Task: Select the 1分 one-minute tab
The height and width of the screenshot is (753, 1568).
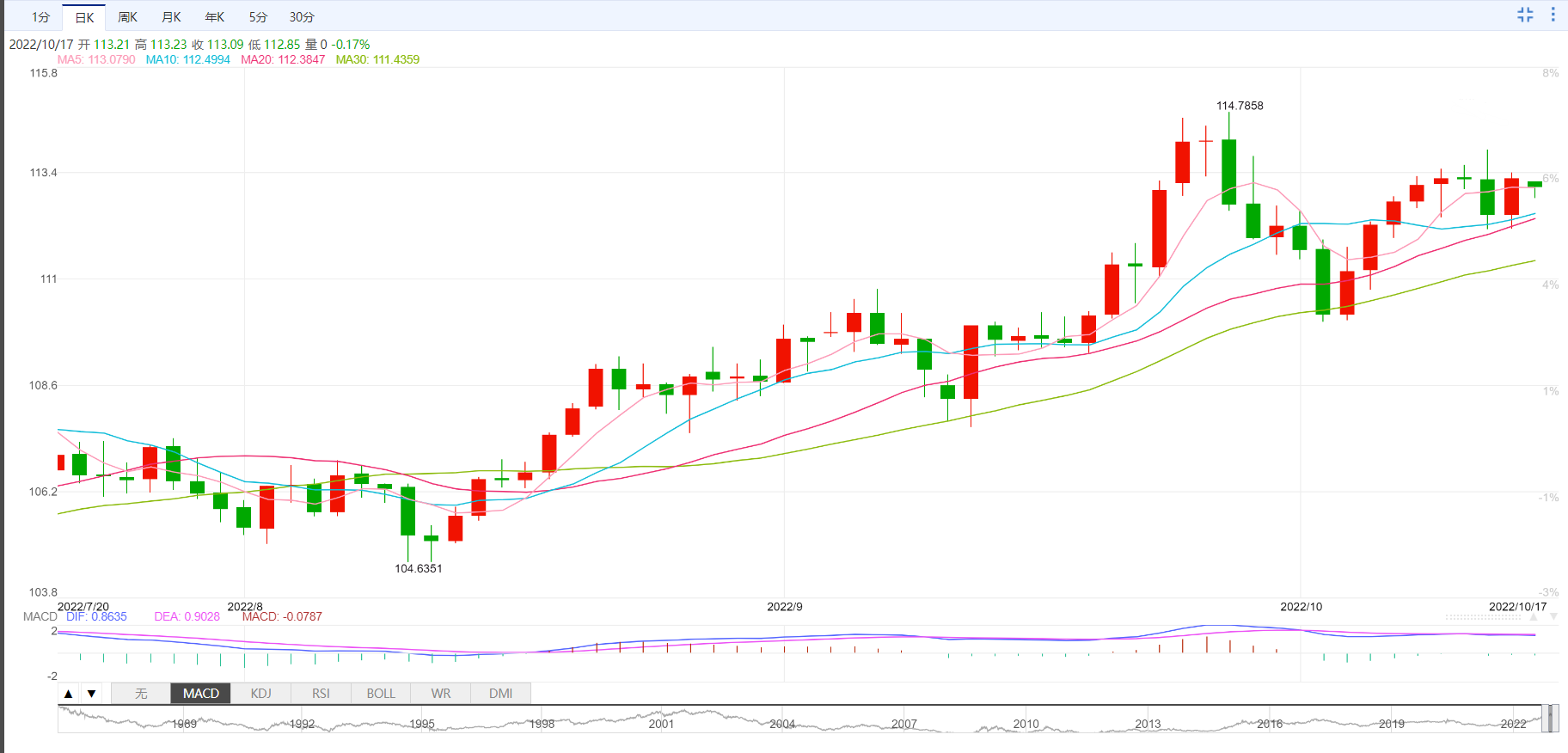Action: tap(40, 17)
